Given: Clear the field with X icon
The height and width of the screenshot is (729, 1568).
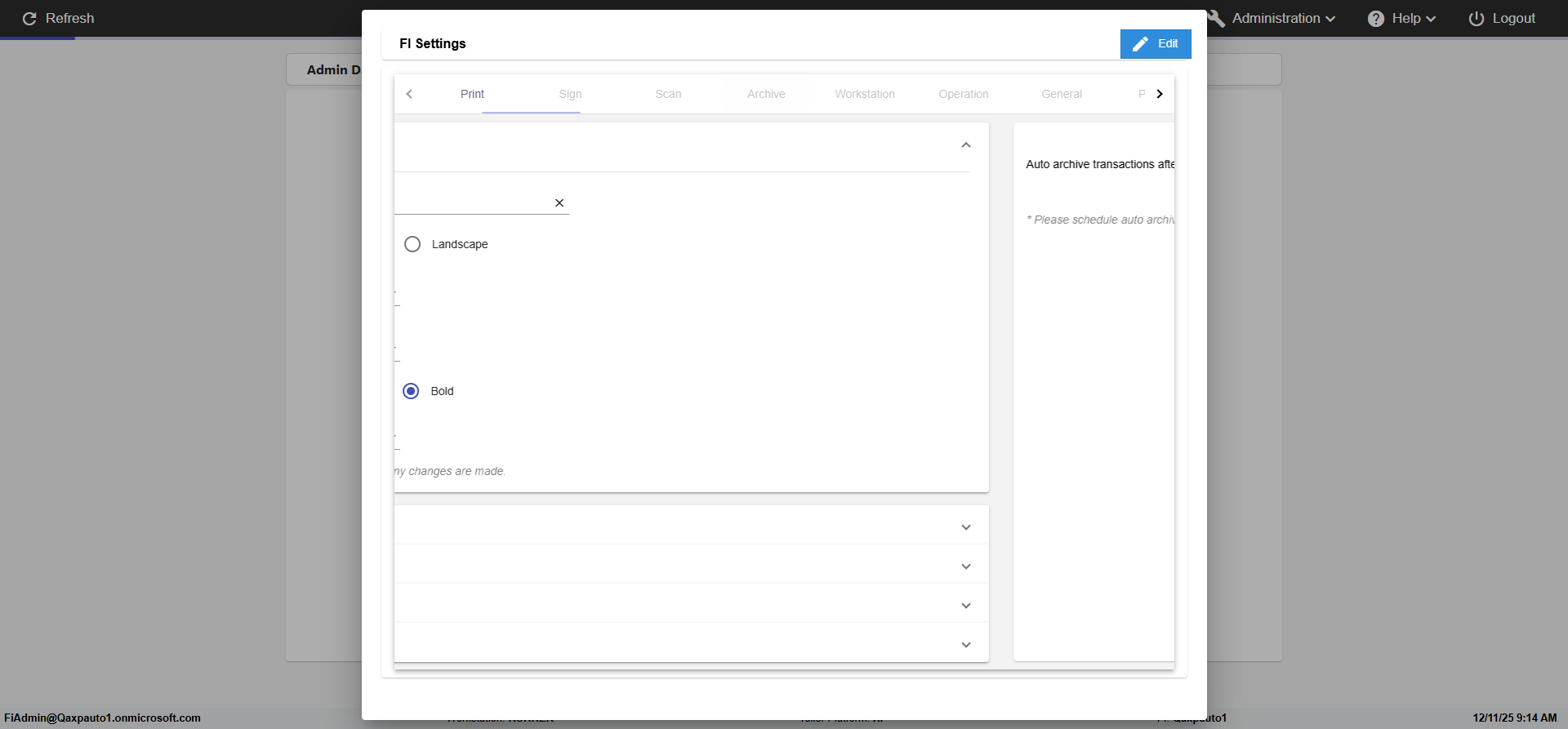Looking at the screenshot, I should point(559,203).
